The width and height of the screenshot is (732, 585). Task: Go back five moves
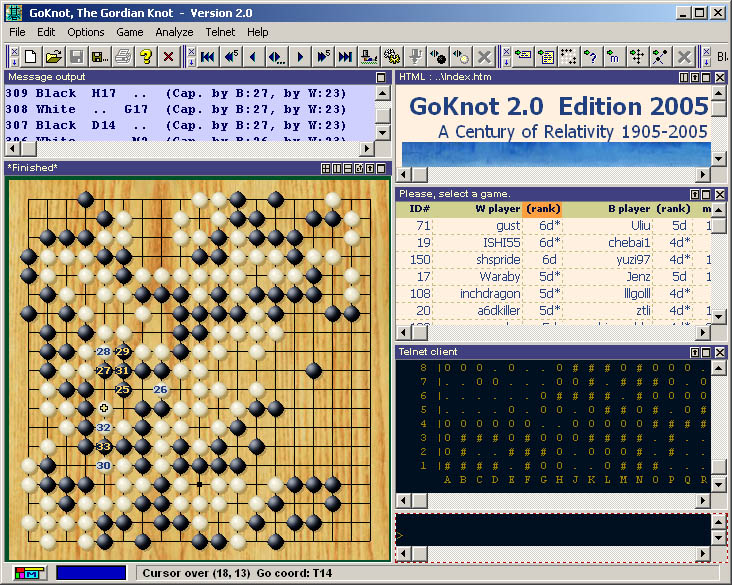coord(231,57)
